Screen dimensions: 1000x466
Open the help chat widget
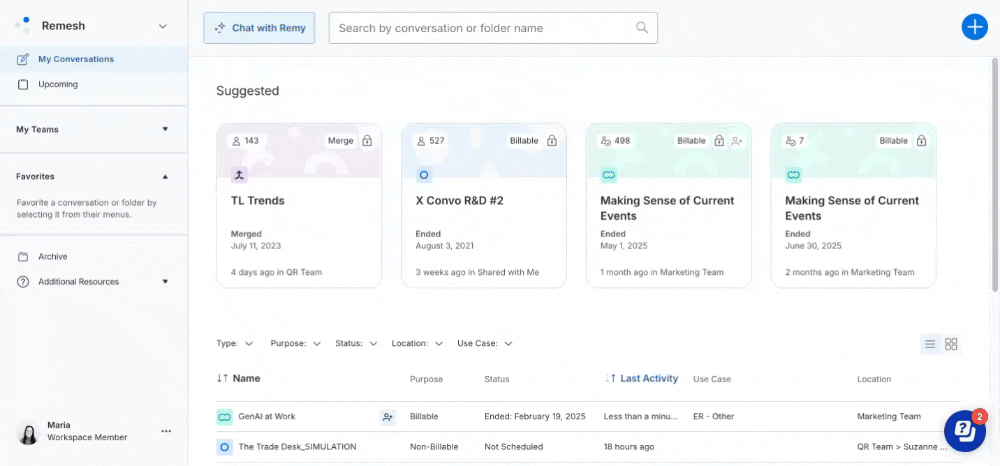click(x=965, y=431)
